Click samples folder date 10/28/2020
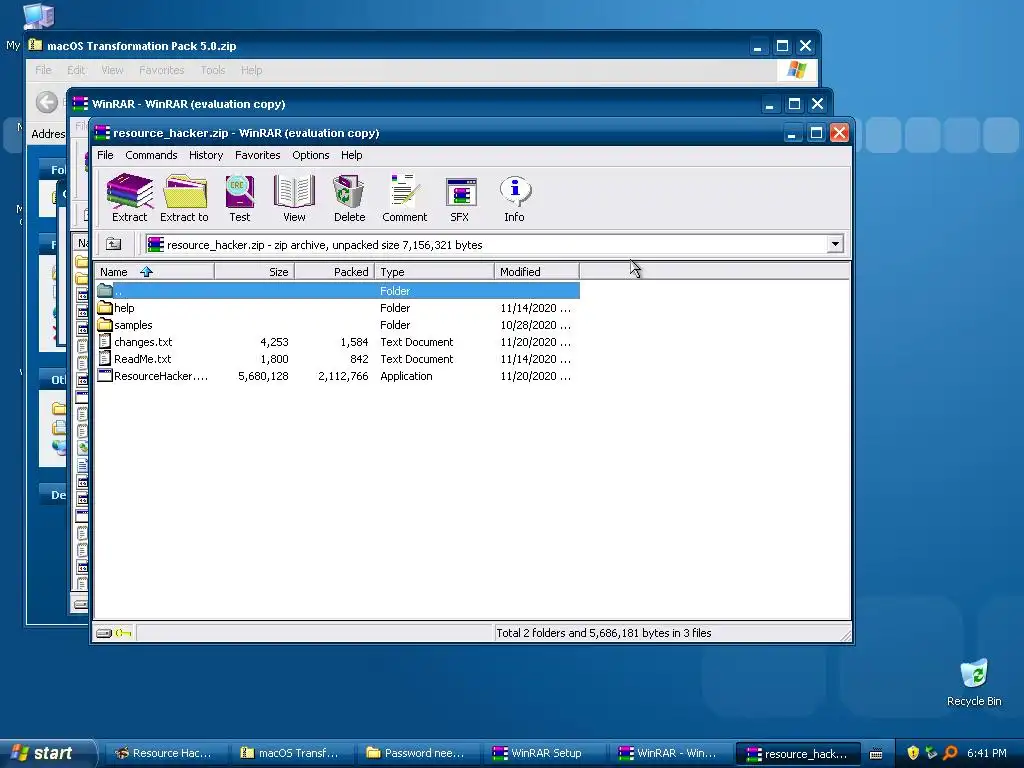 click(536, 325)
